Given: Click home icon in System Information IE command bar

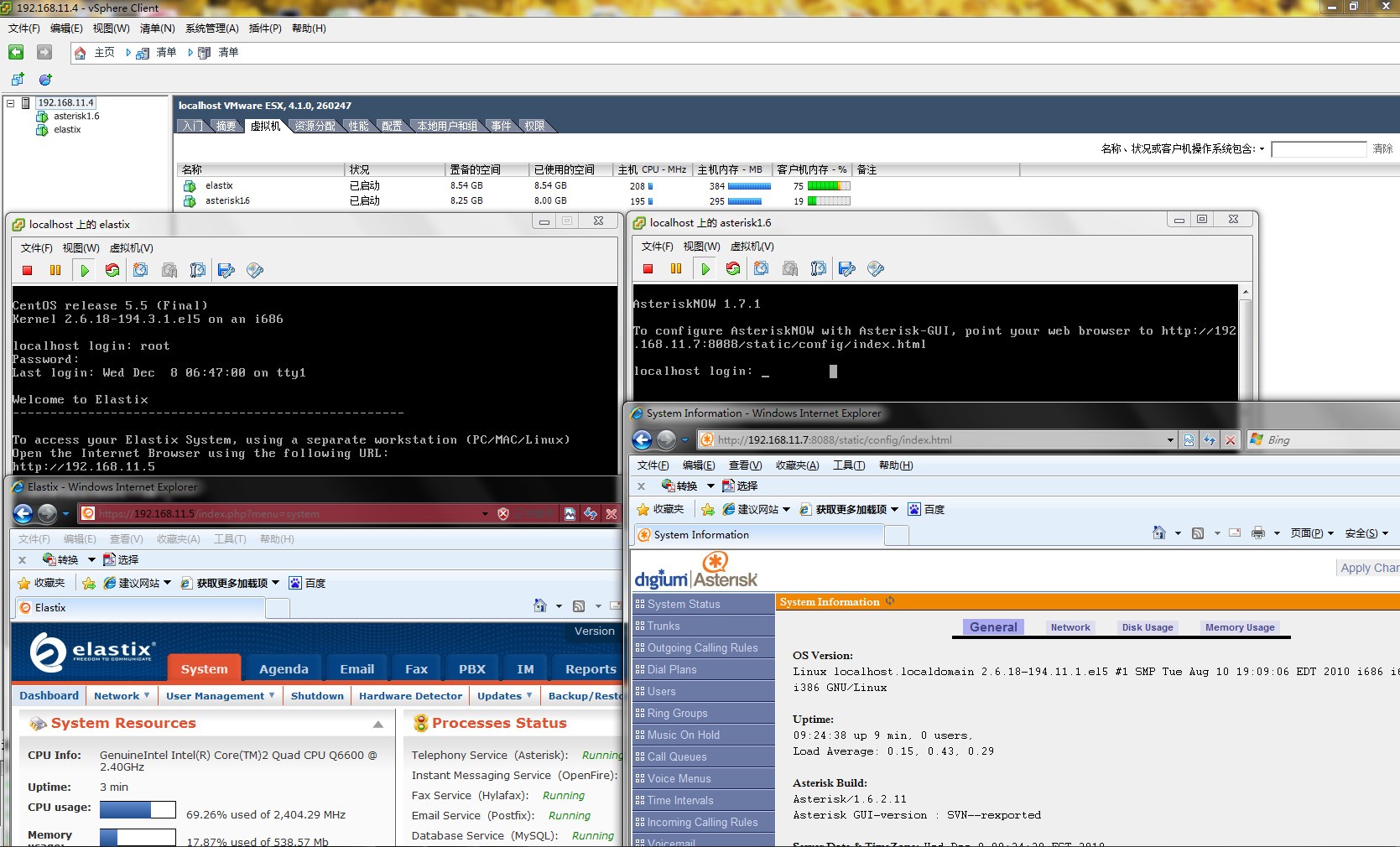Looking at the screenshot, I should (x=1159, y=533).
